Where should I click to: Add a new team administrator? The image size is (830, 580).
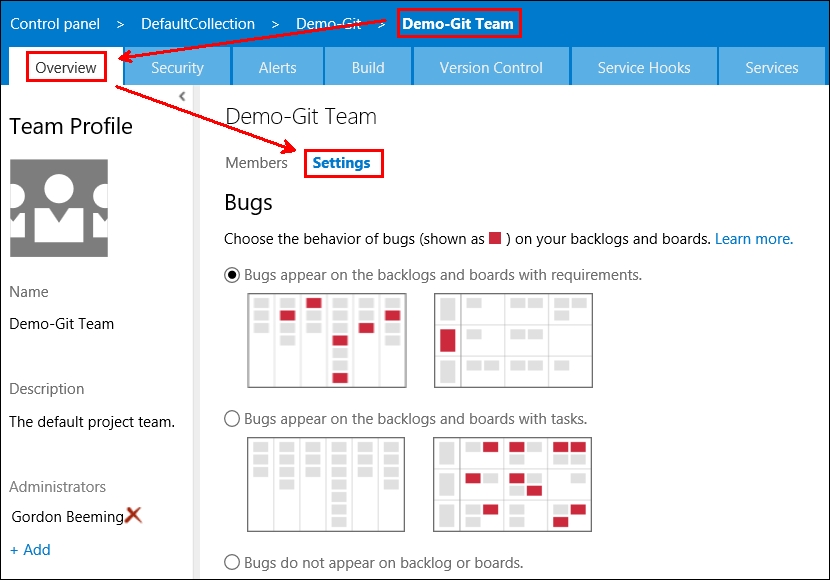(30, 549)
